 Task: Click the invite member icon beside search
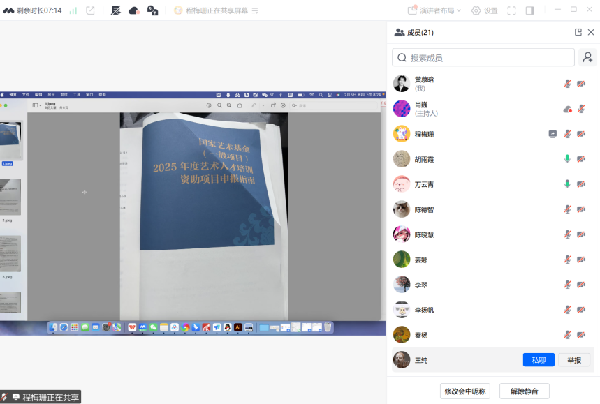point(588,58)
